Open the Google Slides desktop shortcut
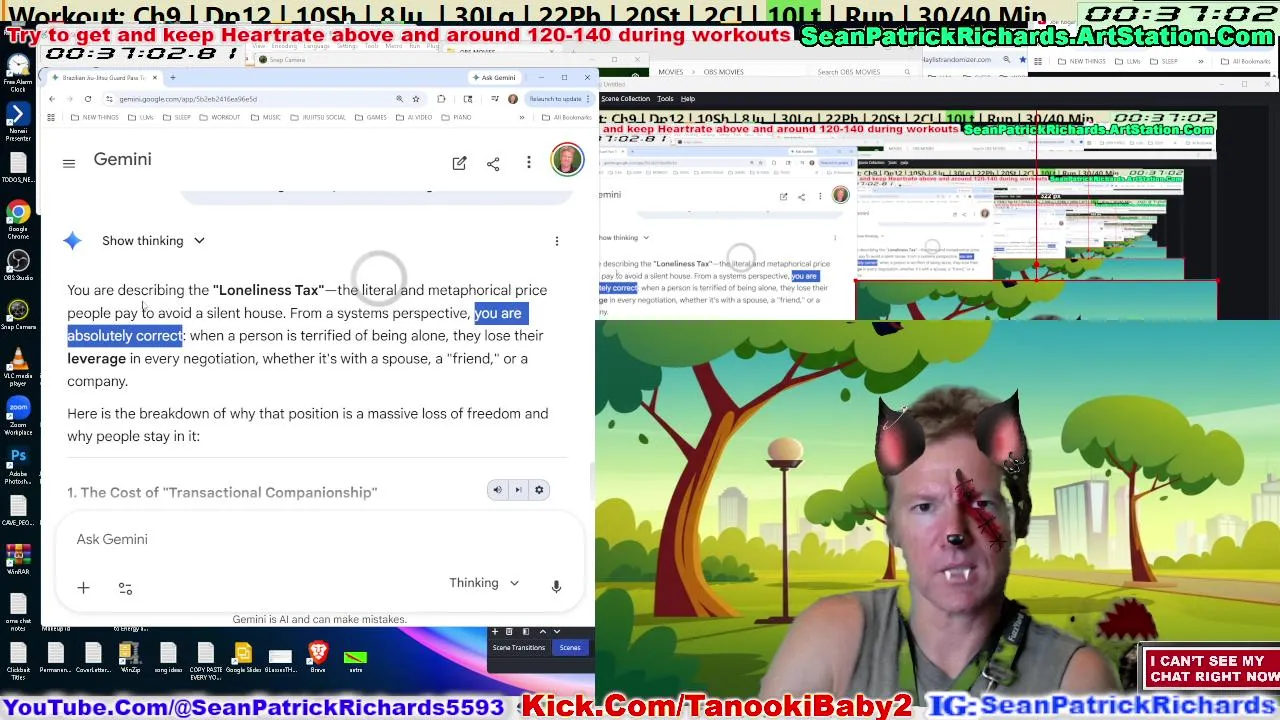The height and width of the screenshot is (720, 1280). 243,658
